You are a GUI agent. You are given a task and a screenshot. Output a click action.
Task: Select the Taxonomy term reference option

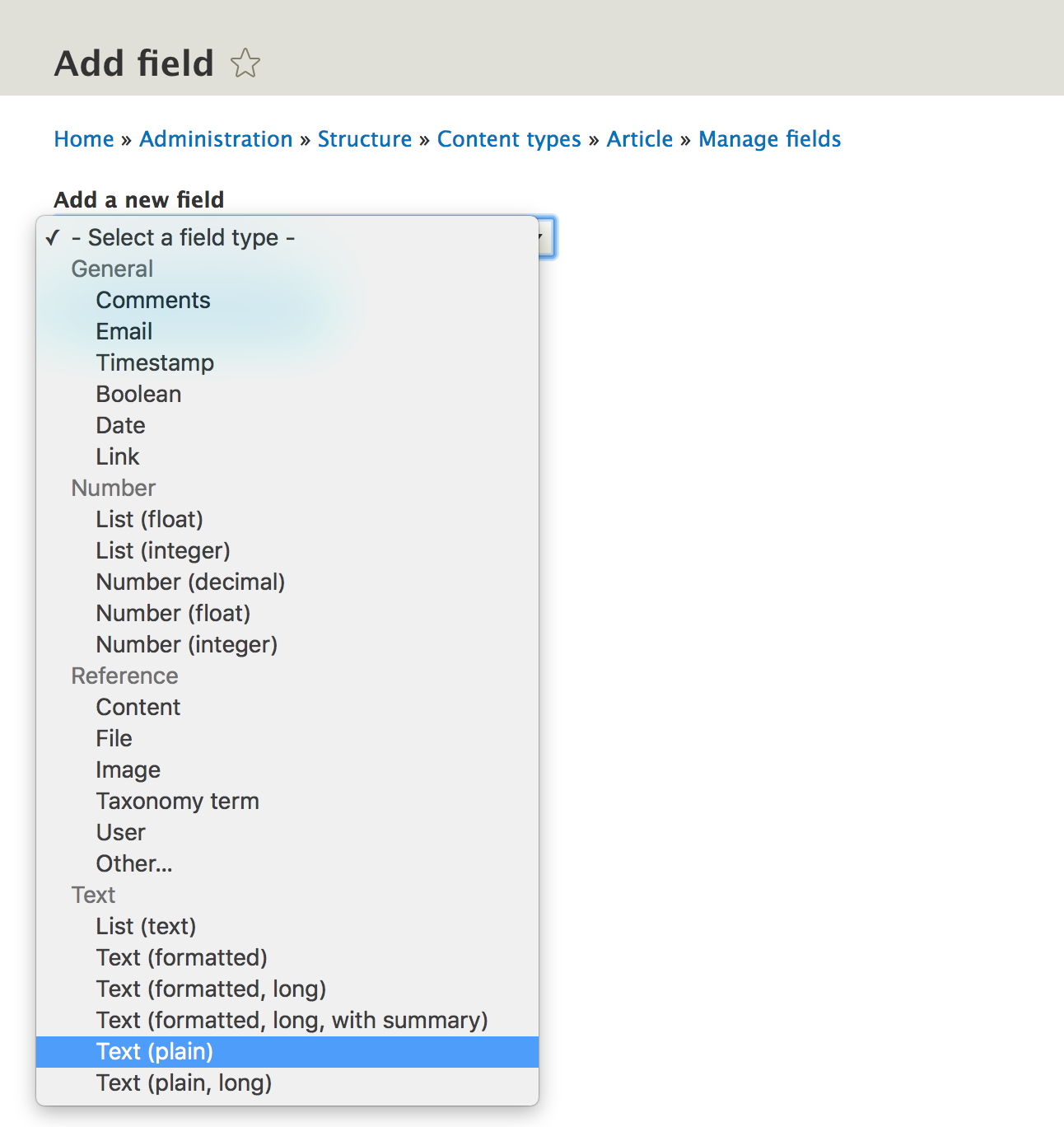tap(178, 801)
